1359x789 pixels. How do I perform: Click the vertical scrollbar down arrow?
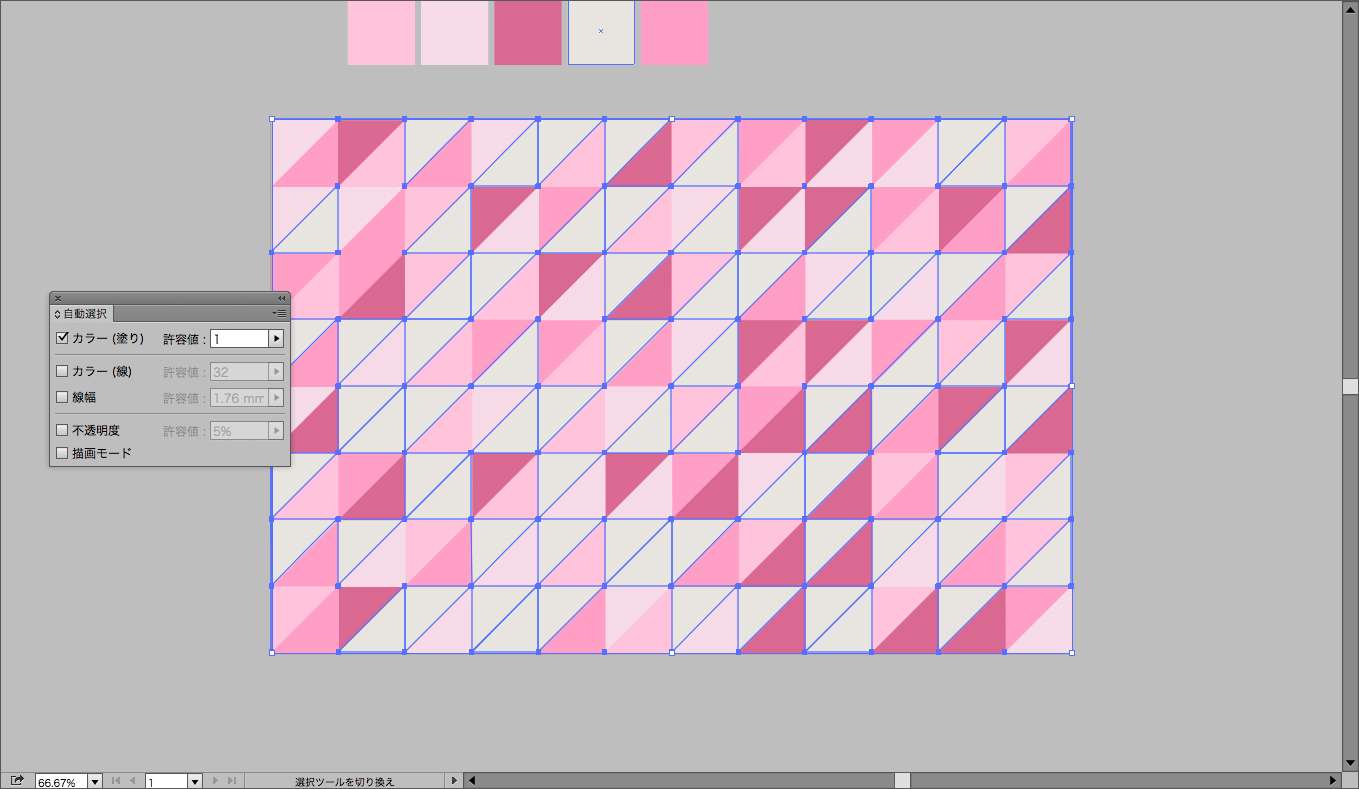pyautogui.click(x=1350, y=763)
